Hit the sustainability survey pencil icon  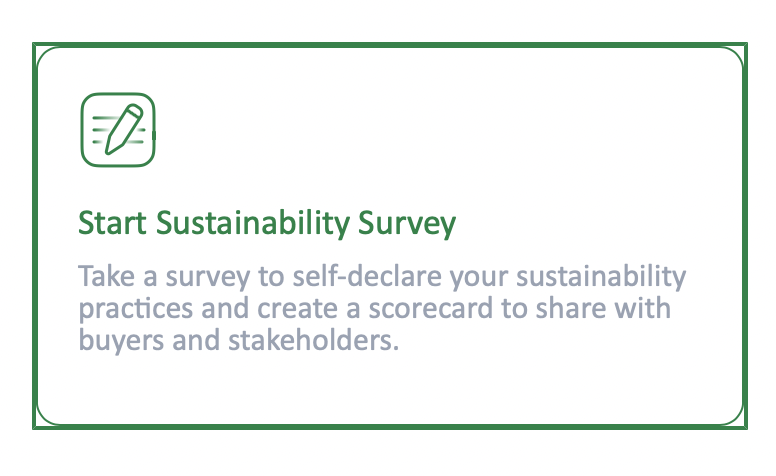pos(118,129)
